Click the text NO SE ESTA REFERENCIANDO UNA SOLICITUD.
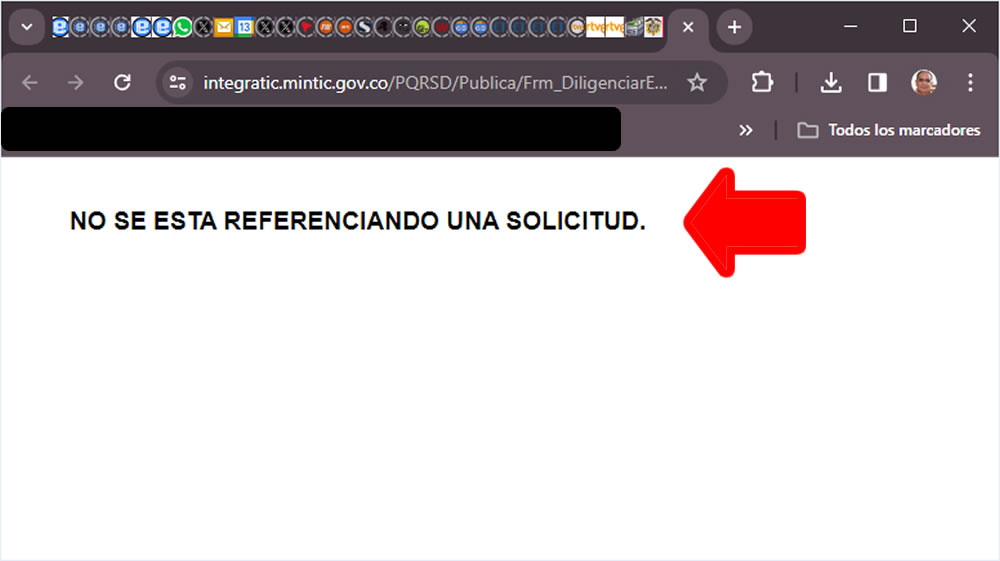This screenshot has height=561, width=1000. point(358,221)
